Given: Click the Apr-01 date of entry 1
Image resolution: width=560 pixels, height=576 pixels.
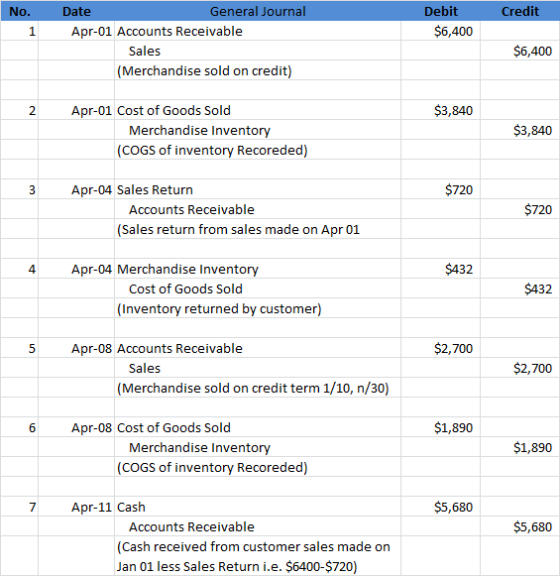Looking at the screenshot, I should click(76, 31).
